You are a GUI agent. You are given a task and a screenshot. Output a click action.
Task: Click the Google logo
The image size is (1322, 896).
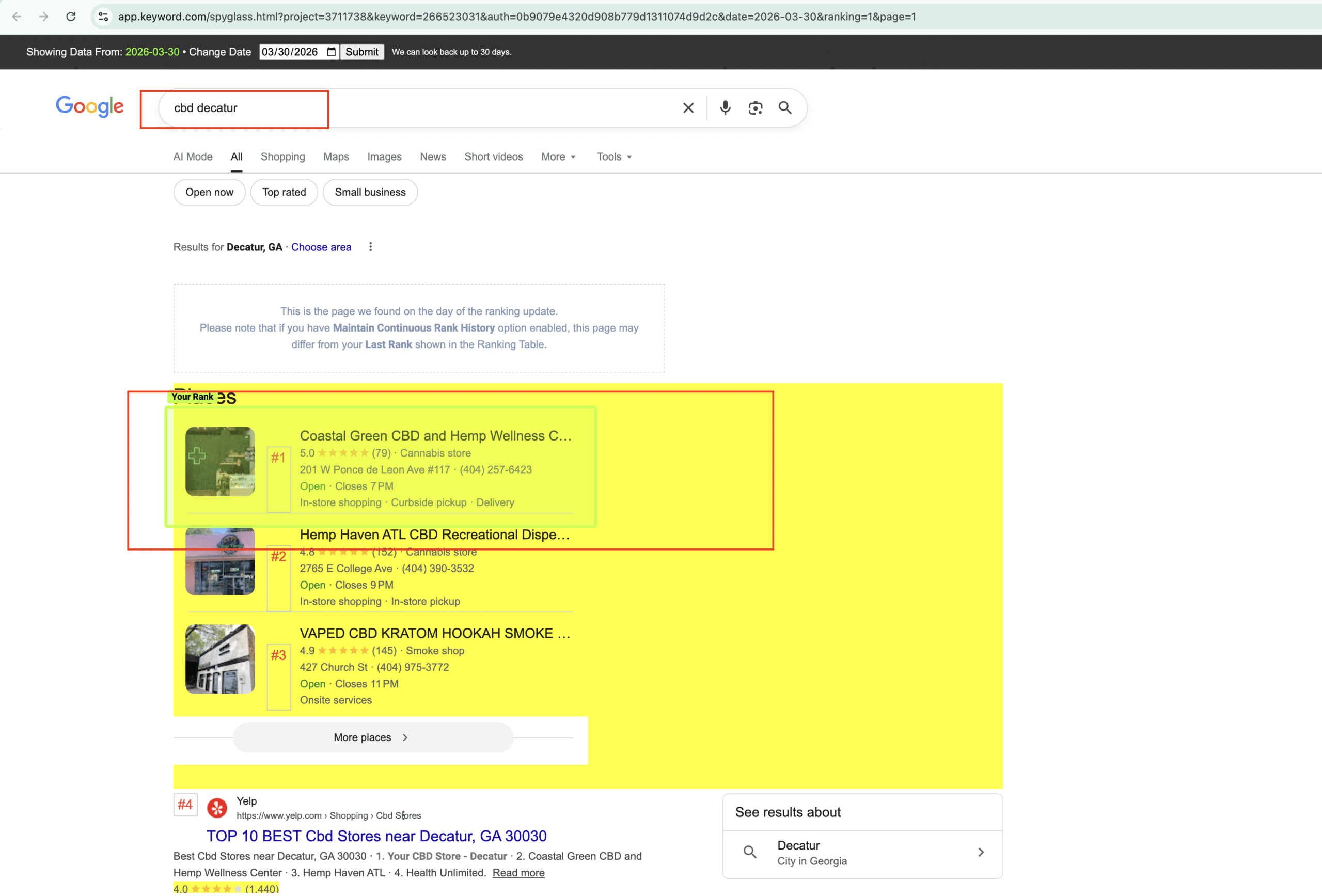pos(90,106)
